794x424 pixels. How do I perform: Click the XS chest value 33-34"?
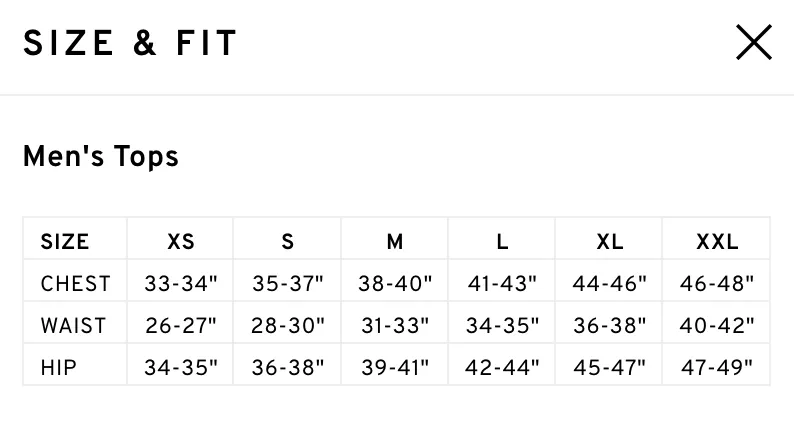(181, 284)
